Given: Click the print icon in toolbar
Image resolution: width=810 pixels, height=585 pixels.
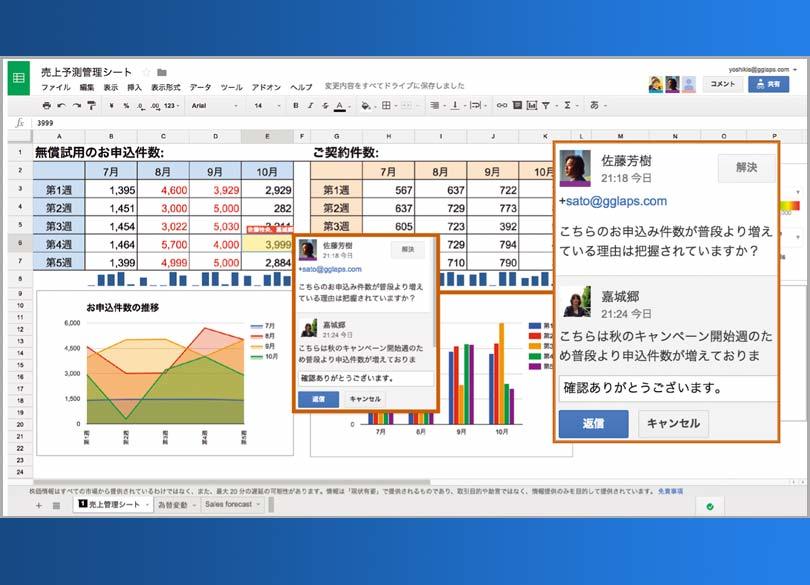Looking at the screenshot, I should point(46,105).
